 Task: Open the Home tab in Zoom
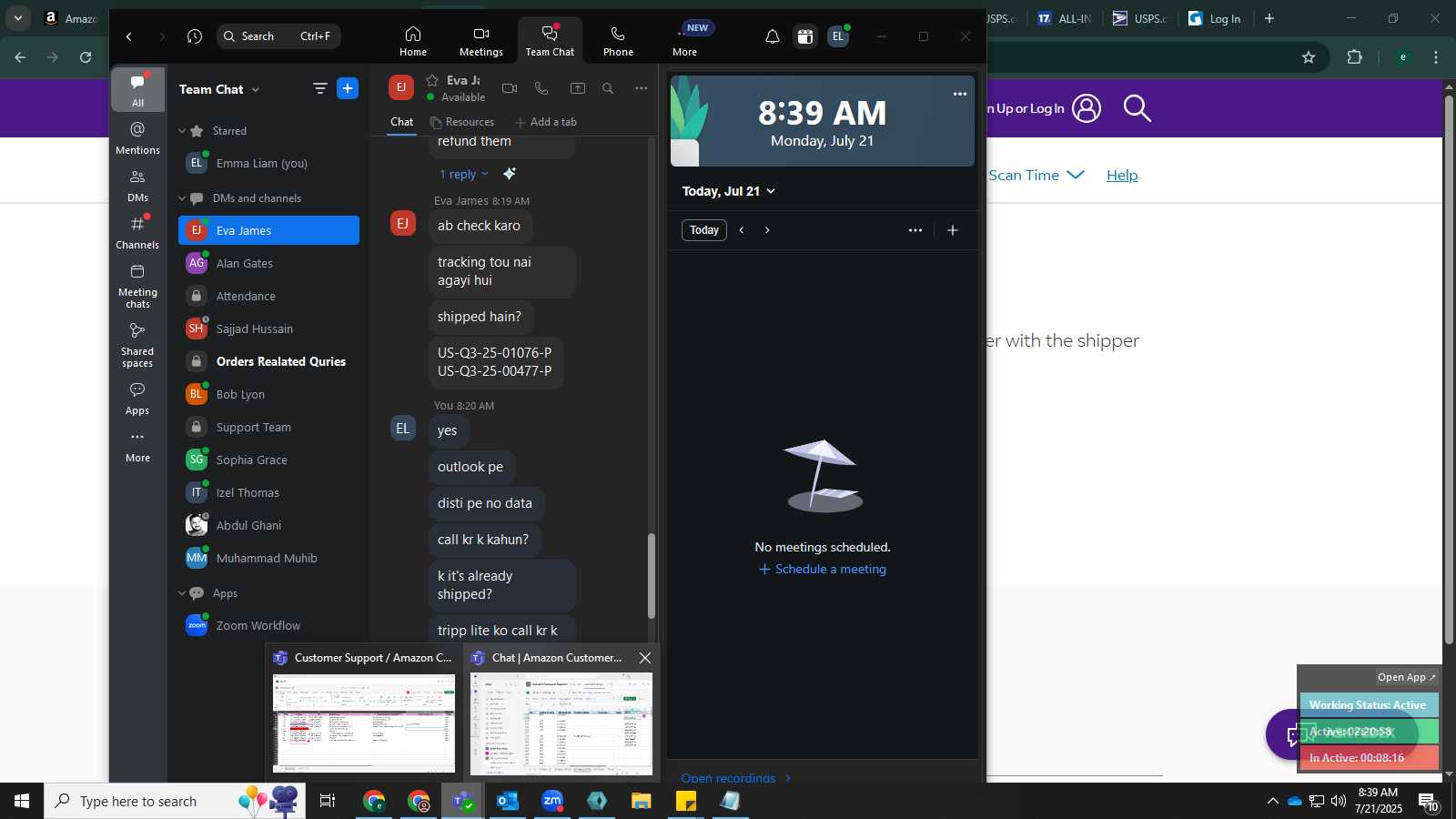point(412,41)
